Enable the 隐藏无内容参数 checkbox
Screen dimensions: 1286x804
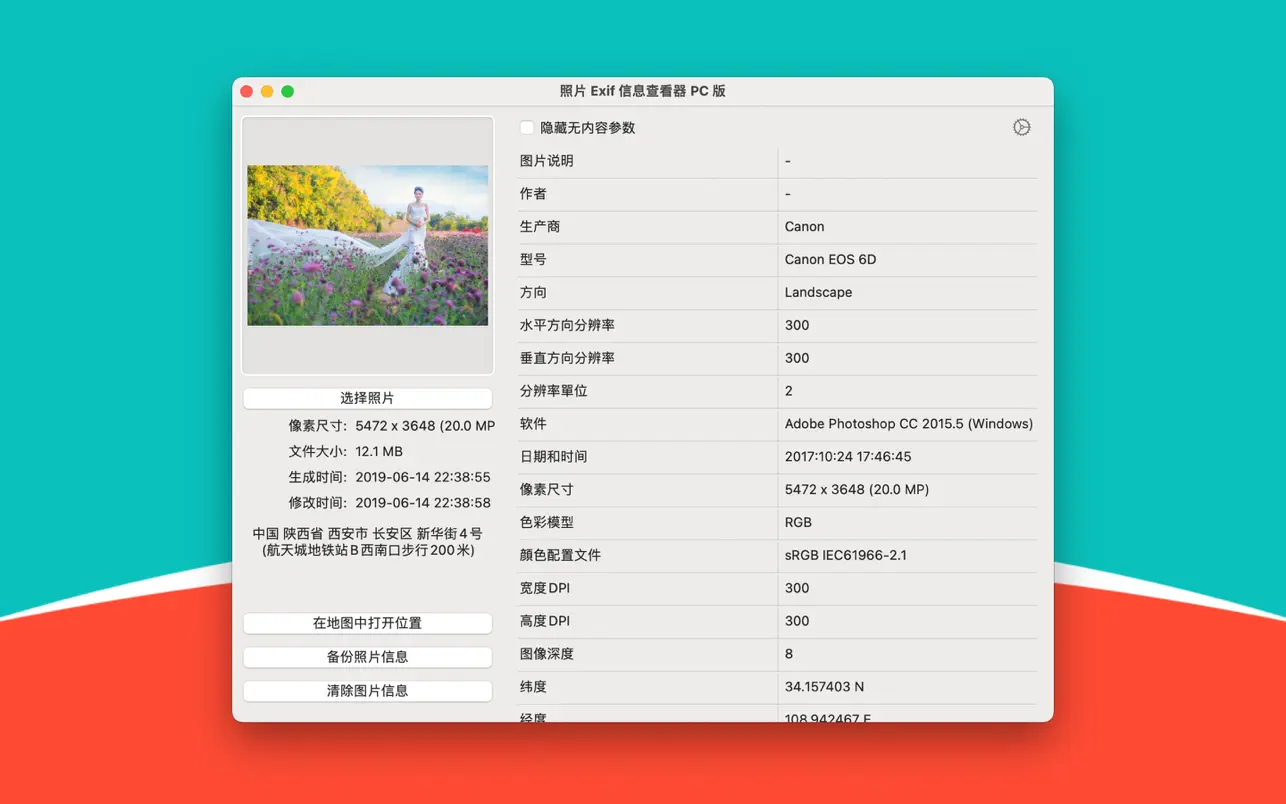527,128
